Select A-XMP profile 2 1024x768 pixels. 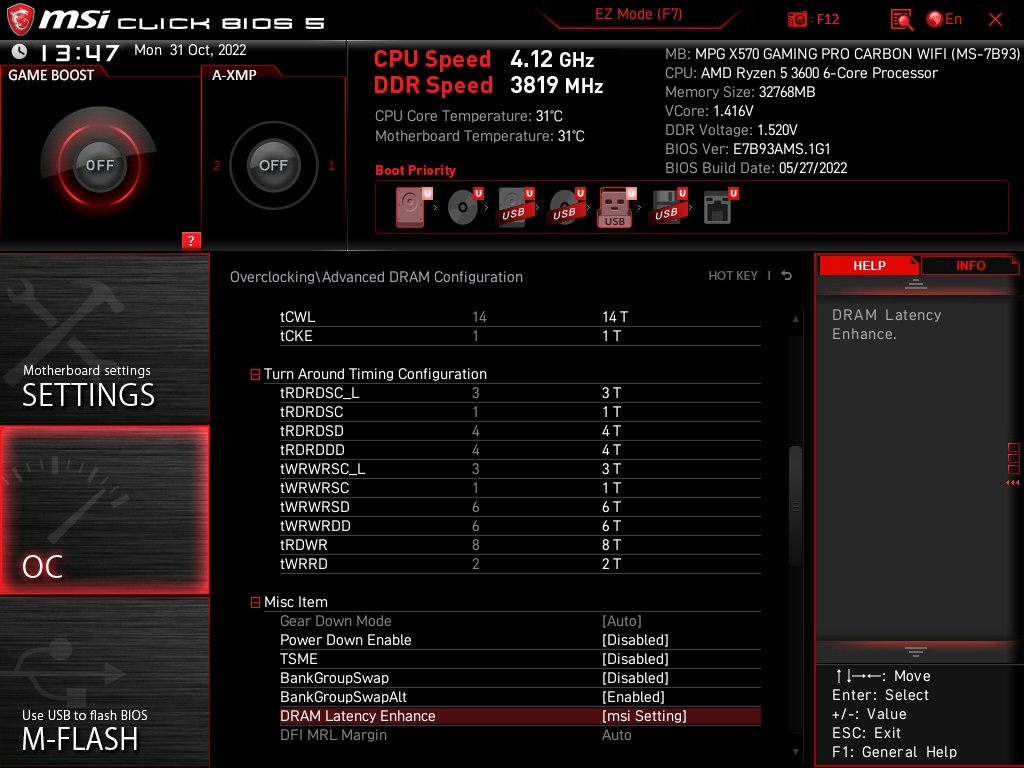(x=216, y=166)
